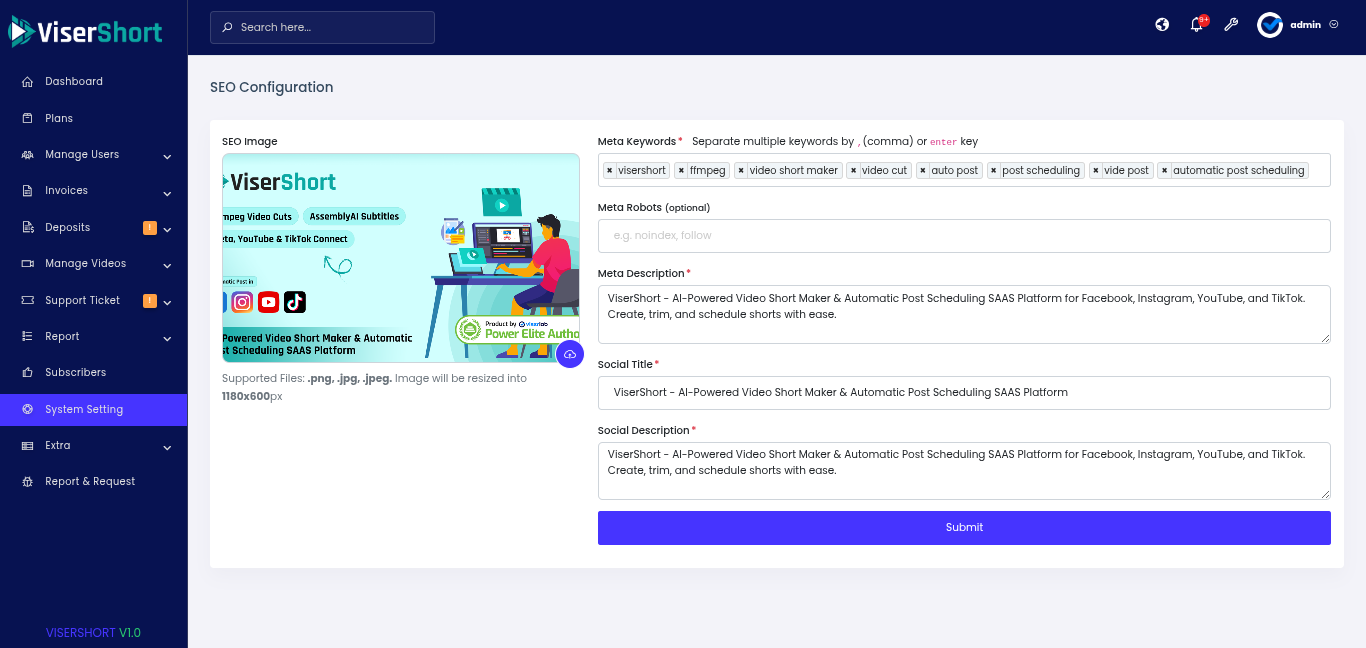Click the admin profile avatar
Screen dimensions: 1366x648
pyautogui.click(x=1270, y=25)
